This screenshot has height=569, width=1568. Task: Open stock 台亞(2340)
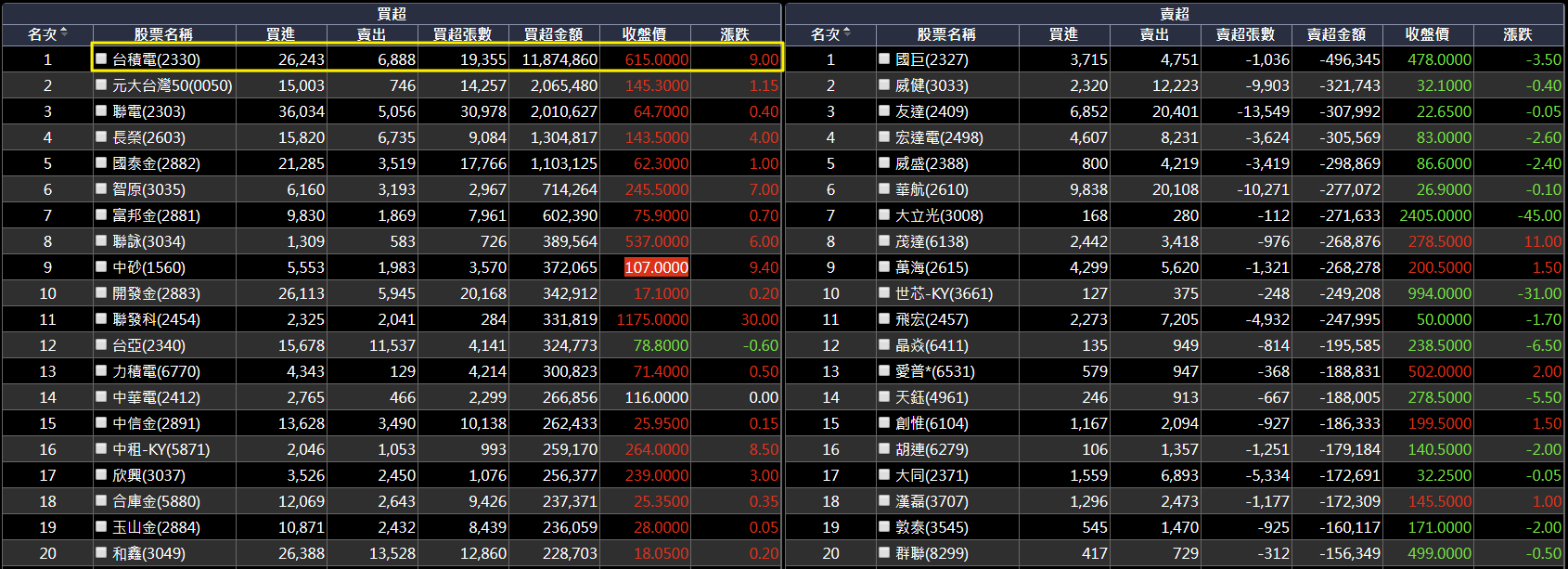pos(148,345)
